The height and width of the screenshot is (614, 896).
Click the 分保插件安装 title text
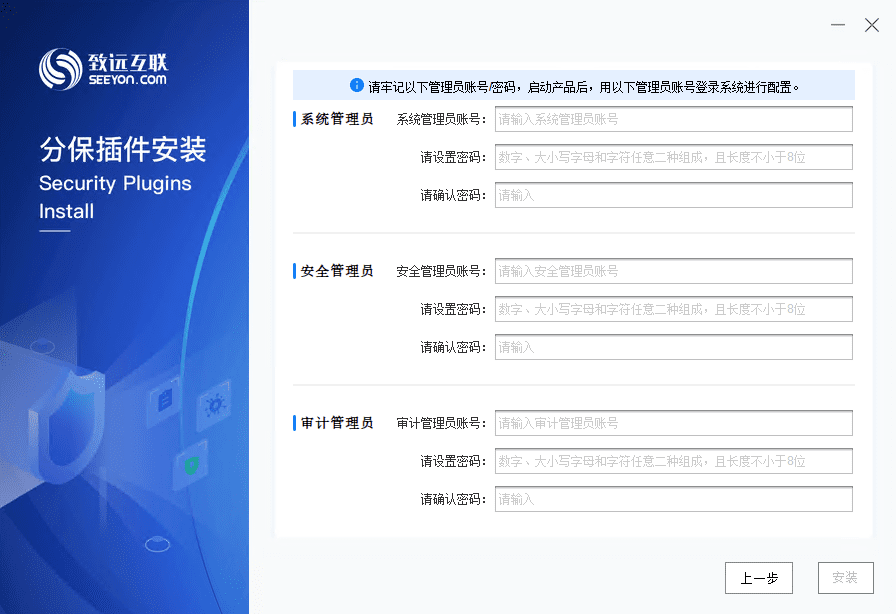click(x=123, y=150)
